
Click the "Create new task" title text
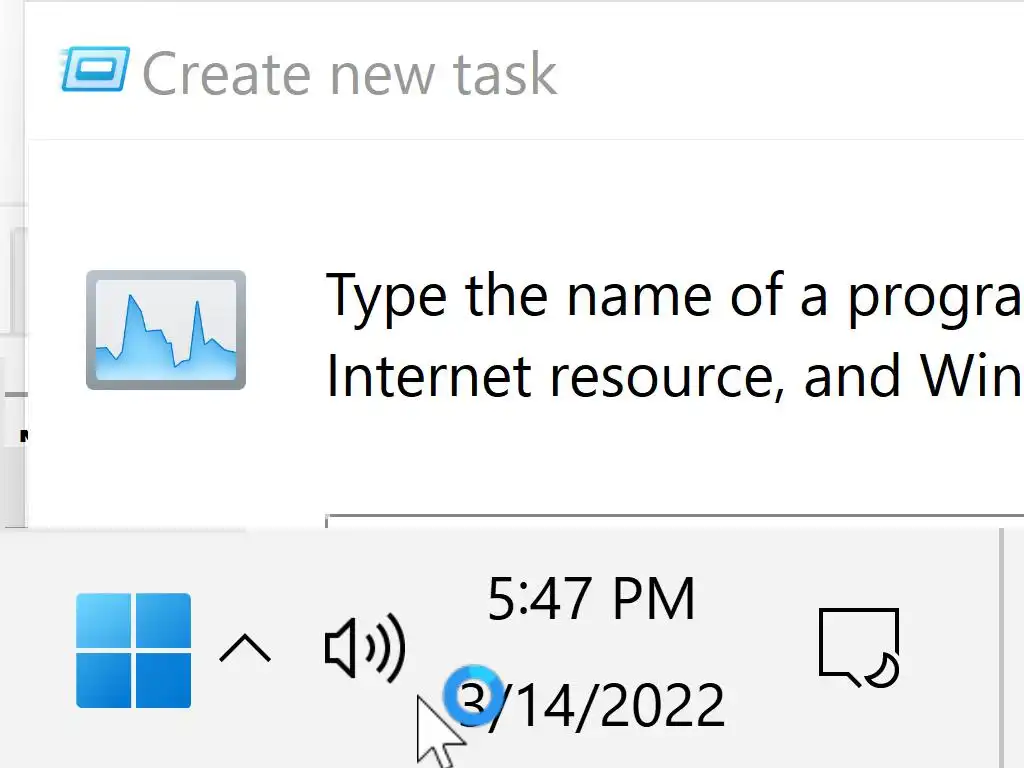tap(349, 74)
